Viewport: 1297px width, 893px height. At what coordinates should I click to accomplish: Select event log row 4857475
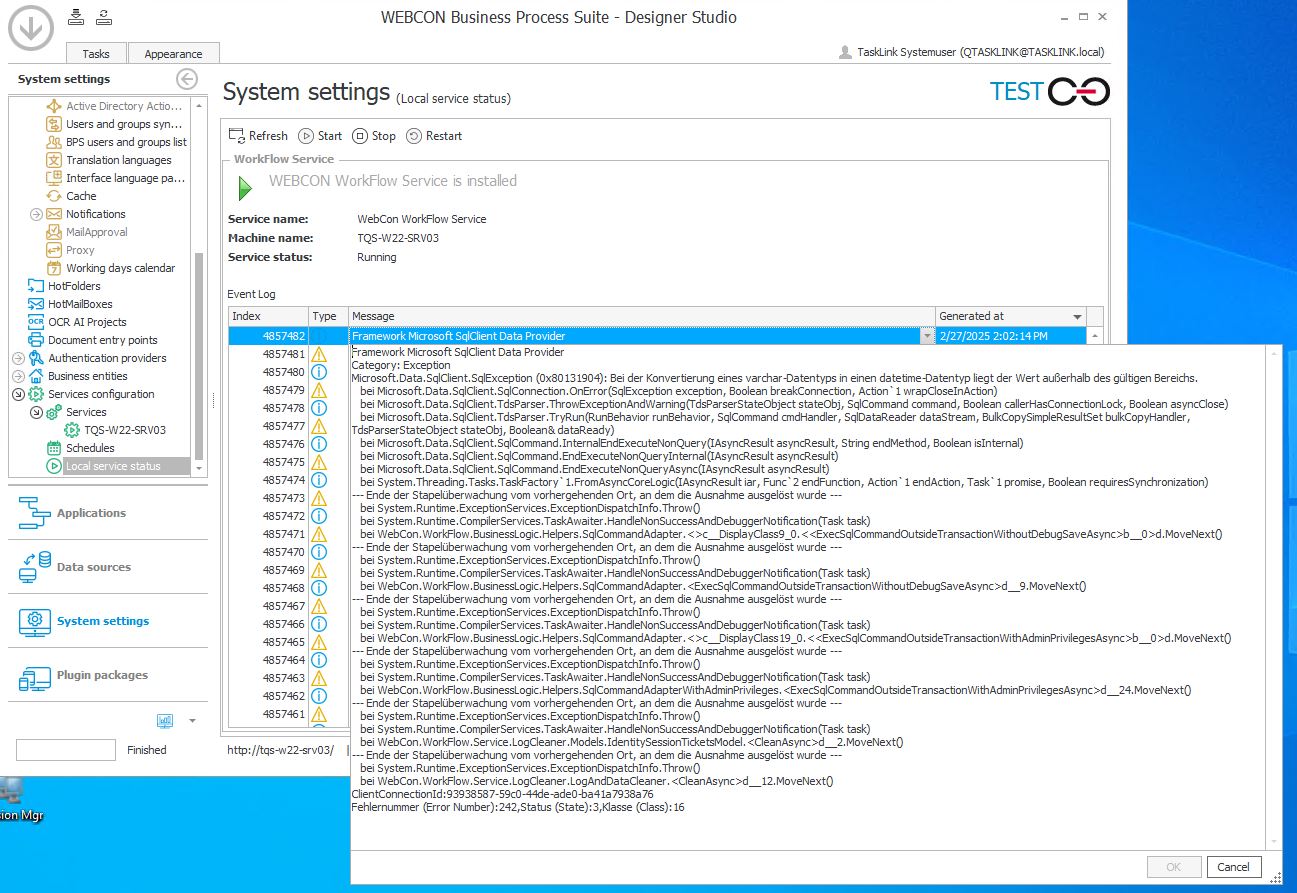(x=288, y=462)
